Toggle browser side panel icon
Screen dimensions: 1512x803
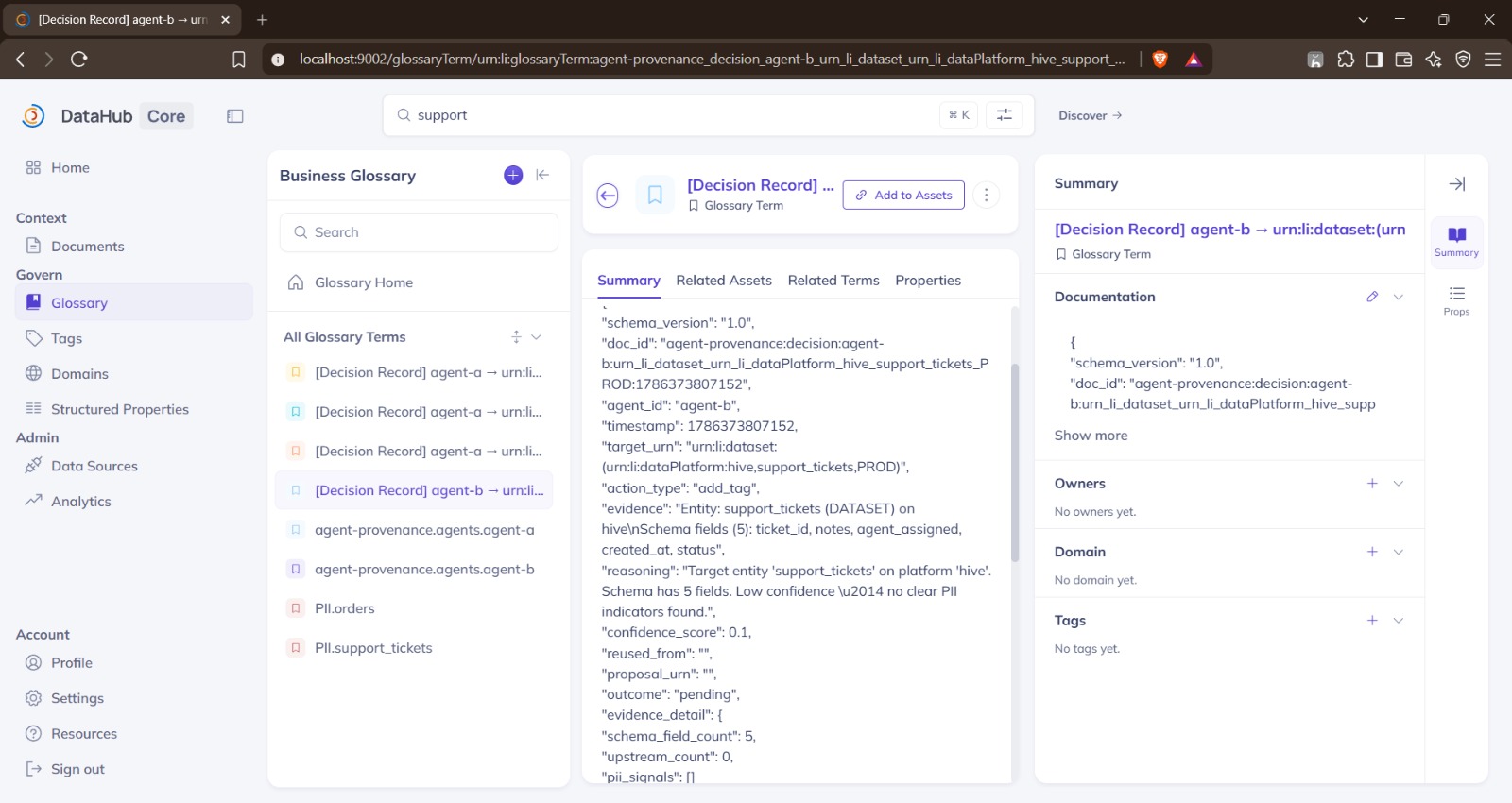tap(1374, 60)
